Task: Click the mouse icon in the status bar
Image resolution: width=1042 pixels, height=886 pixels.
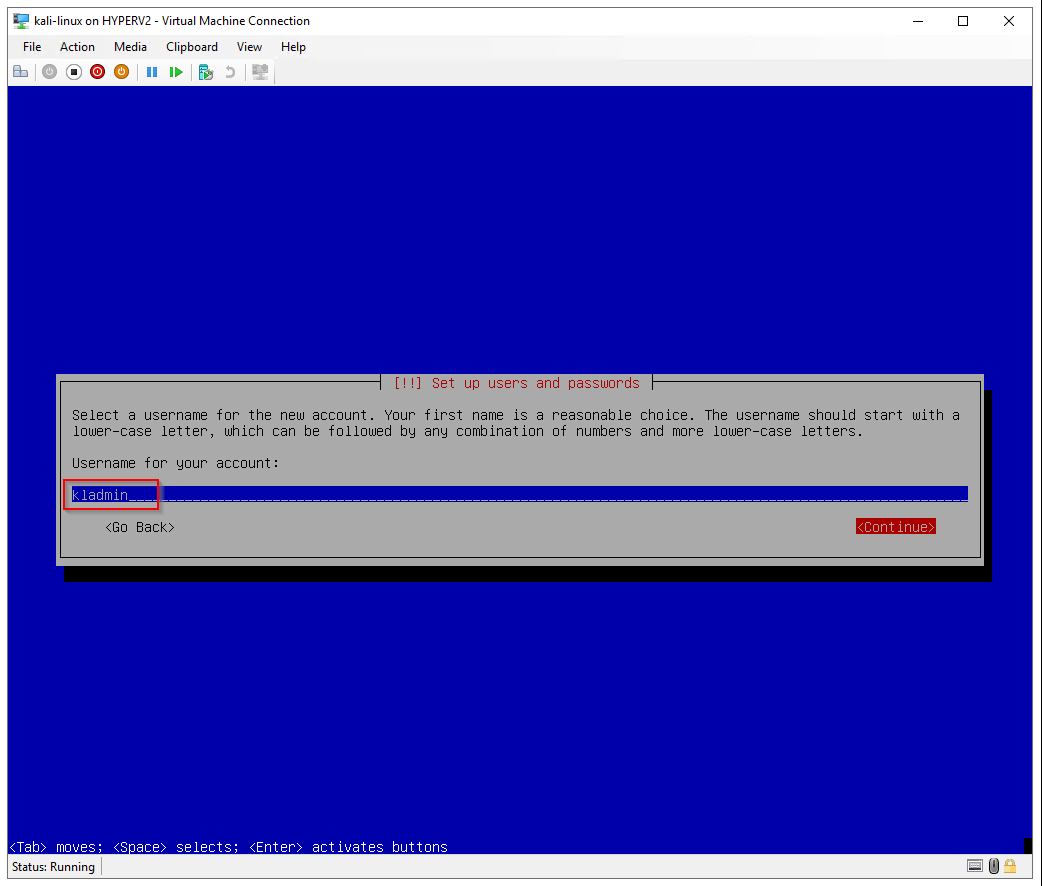Action: [994, 866]
